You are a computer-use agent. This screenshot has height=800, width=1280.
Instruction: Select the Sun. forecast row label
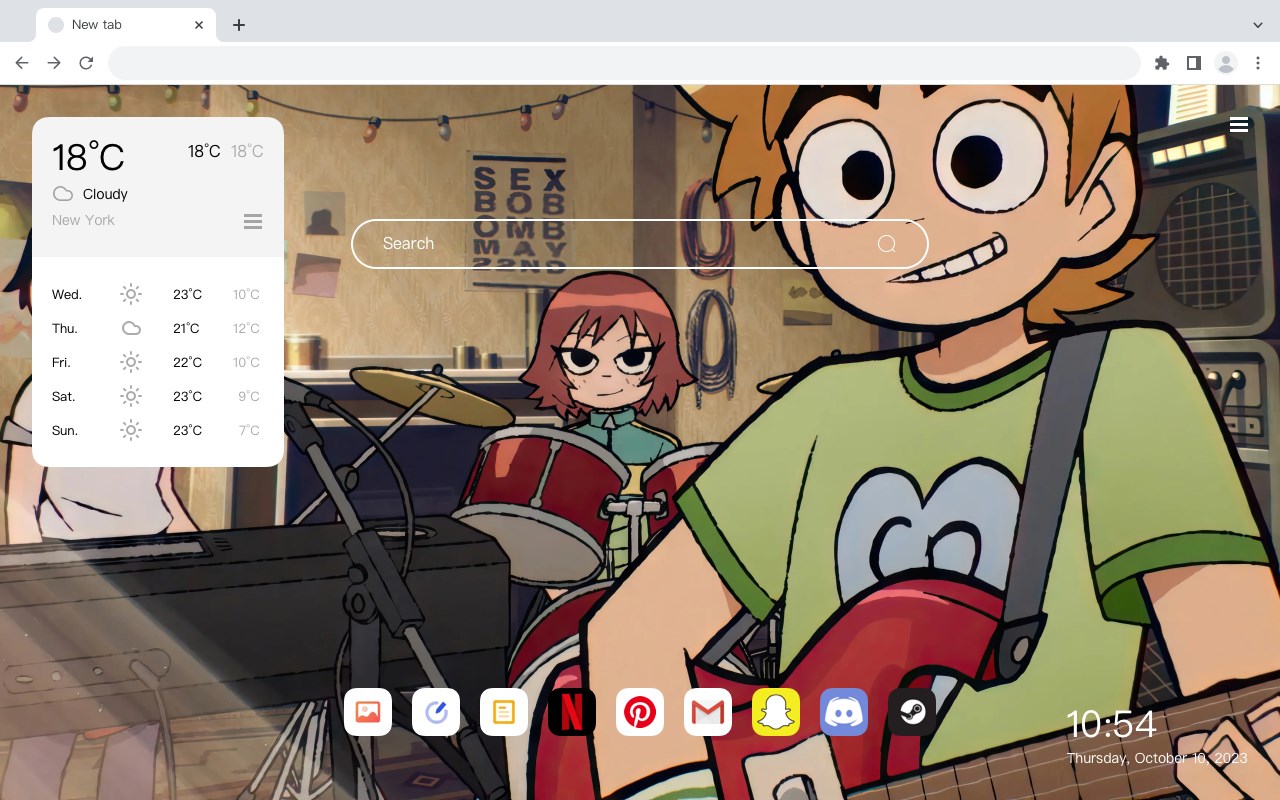click(x=65, y=430)
